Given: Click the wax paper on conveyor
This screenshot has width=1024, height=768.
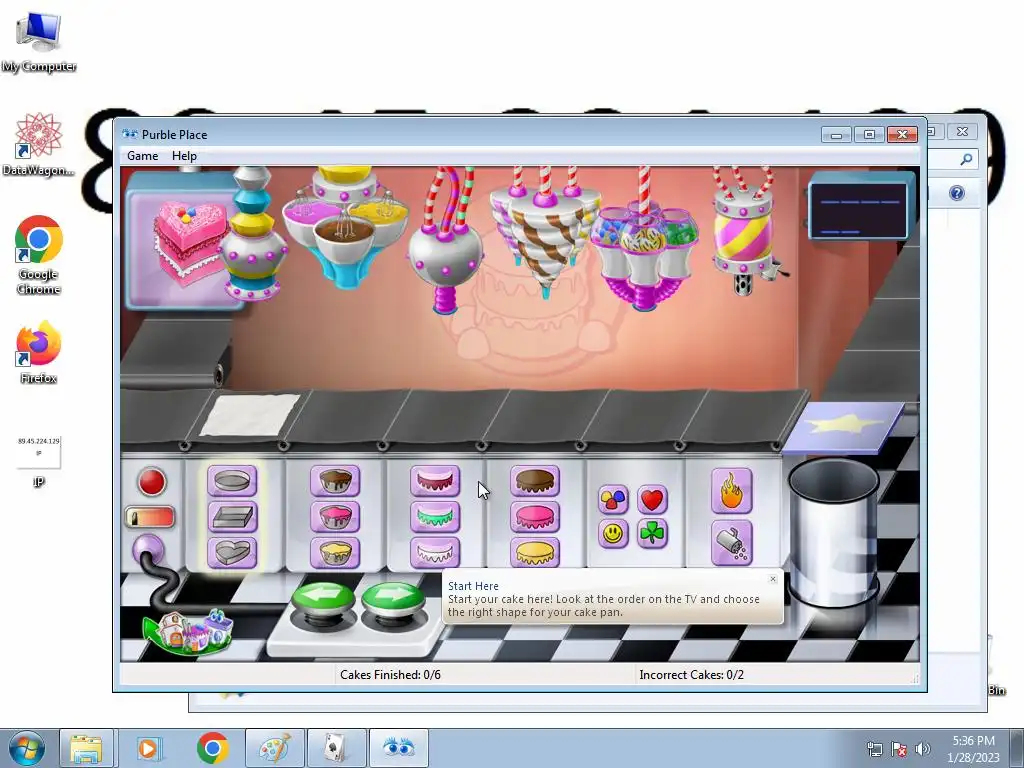Looking at the screenshot, I should [249, 415].
